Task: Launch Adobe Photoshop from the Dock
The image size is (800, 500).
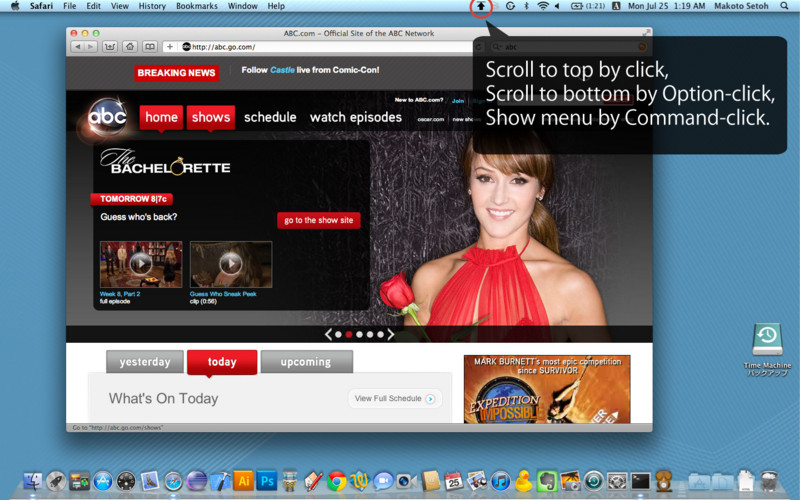Action: [x=267, y=481]
